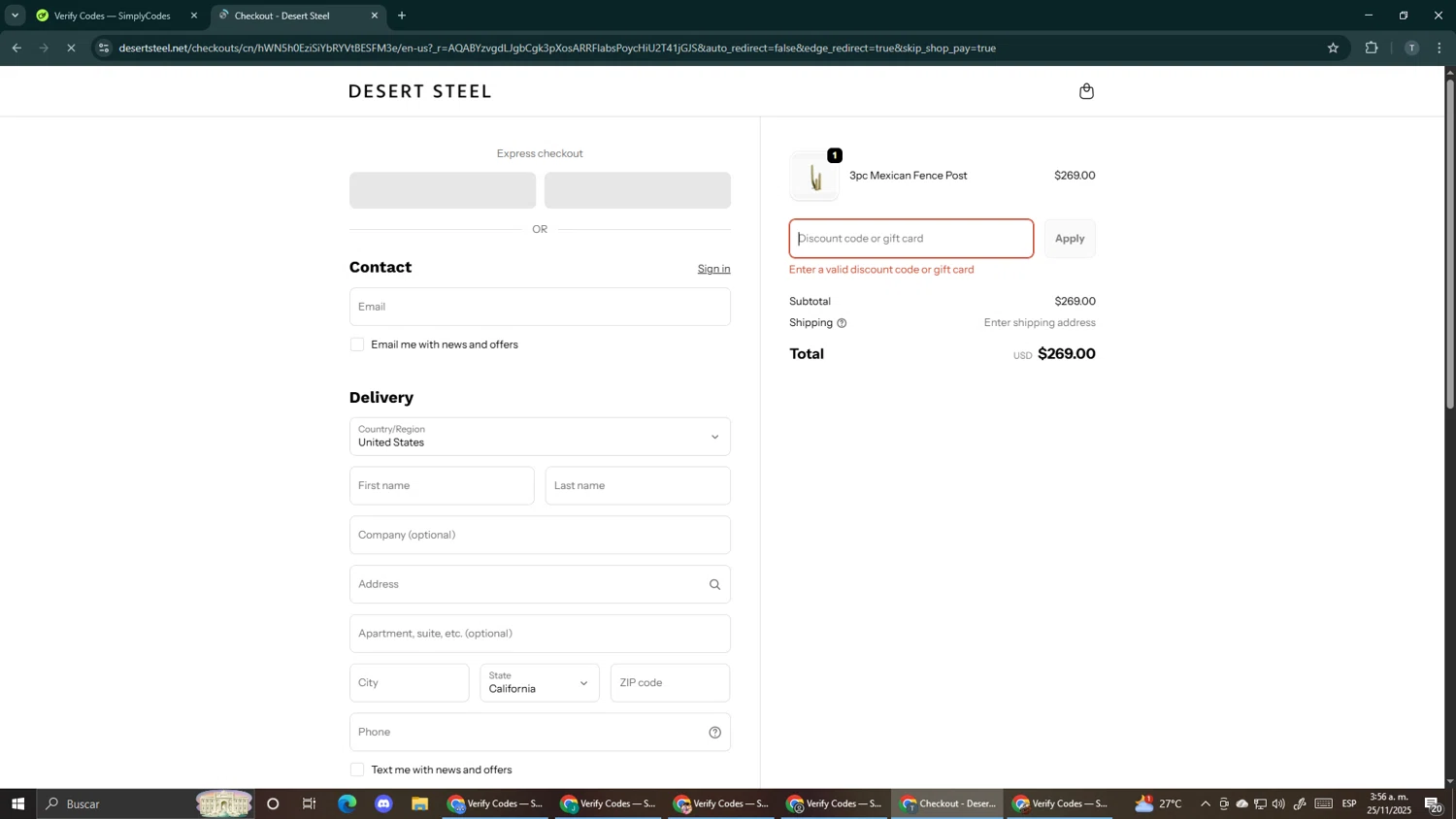The width and height of the screenshot is (1456, 819).
Task: View site information icon in address bar
Action: [x=104, y=48]
